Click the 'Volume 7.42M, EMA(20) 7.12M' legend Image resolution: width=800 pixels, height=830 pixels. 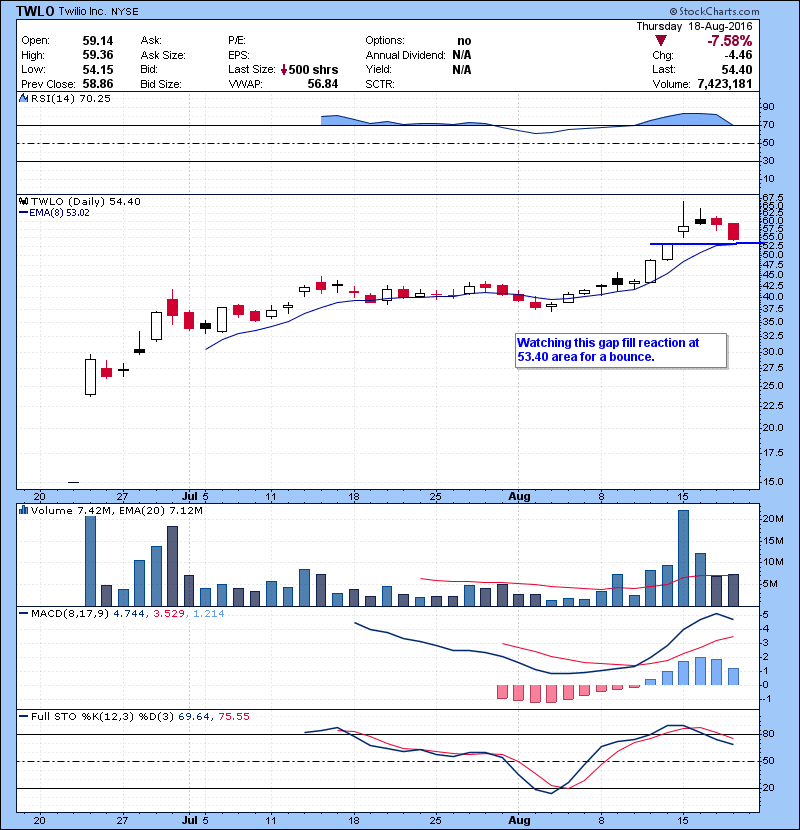coord(116,510)
